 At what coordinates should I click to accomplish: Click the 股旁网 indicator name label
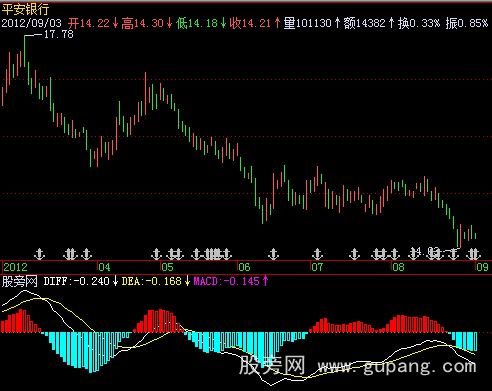[19, 281]
